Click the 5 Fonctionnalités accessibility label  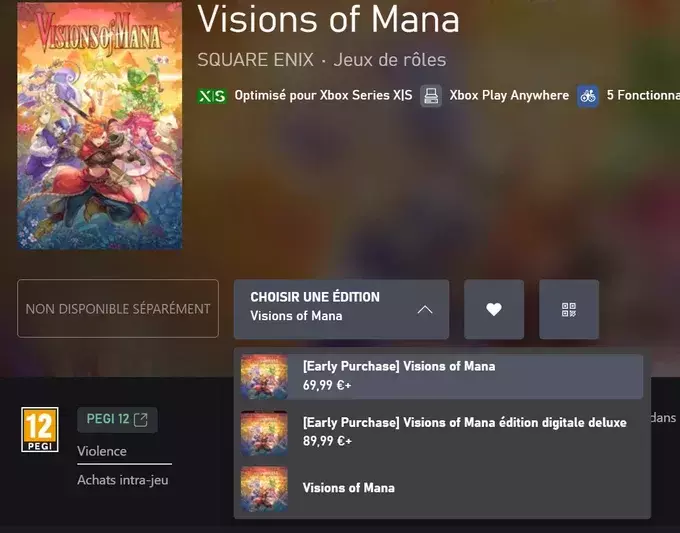643,95
